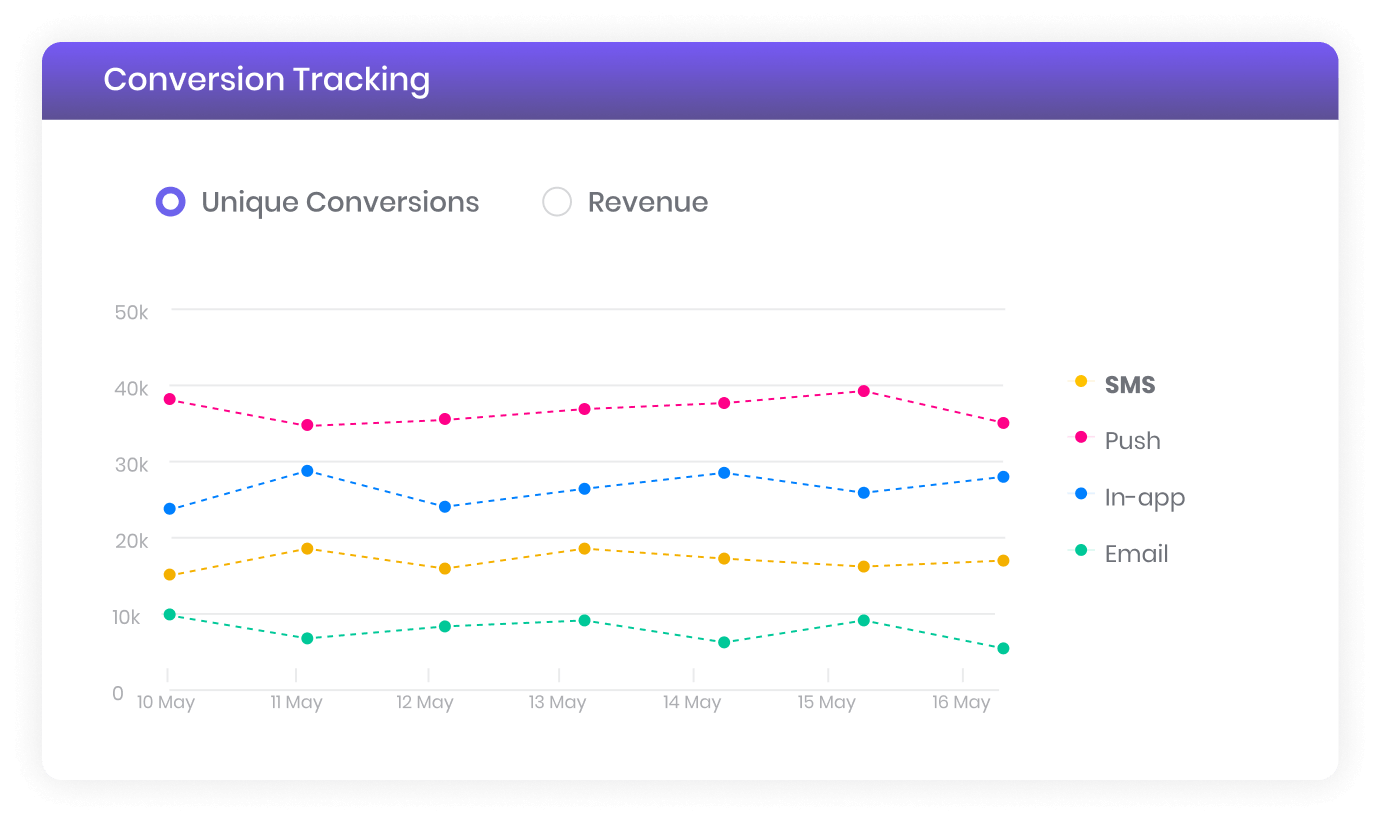
Task: Click the 12 May axis label
Action: pyautogui.click(x=425, y=703)
